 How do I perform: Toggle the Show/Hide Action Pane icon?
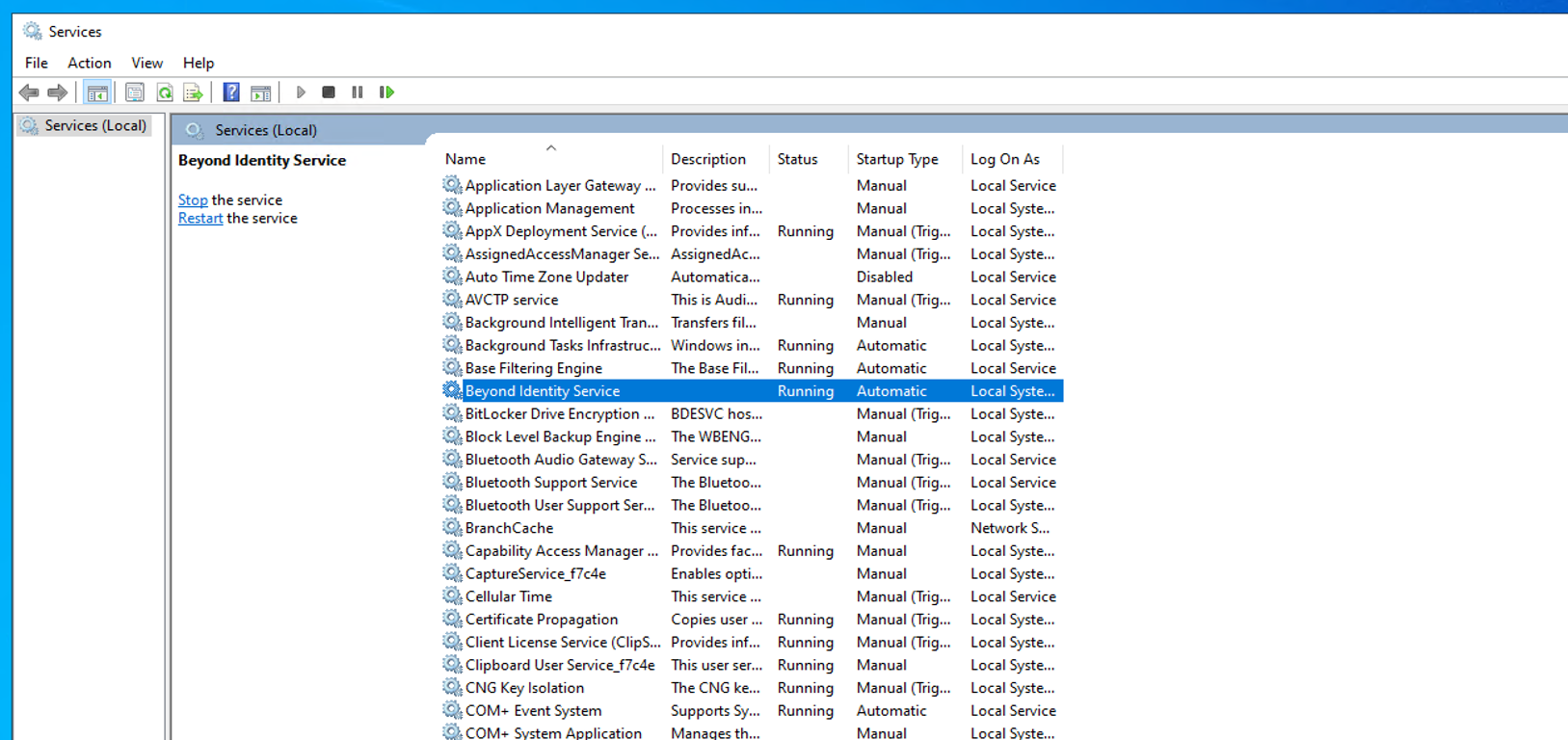(260, 92)
